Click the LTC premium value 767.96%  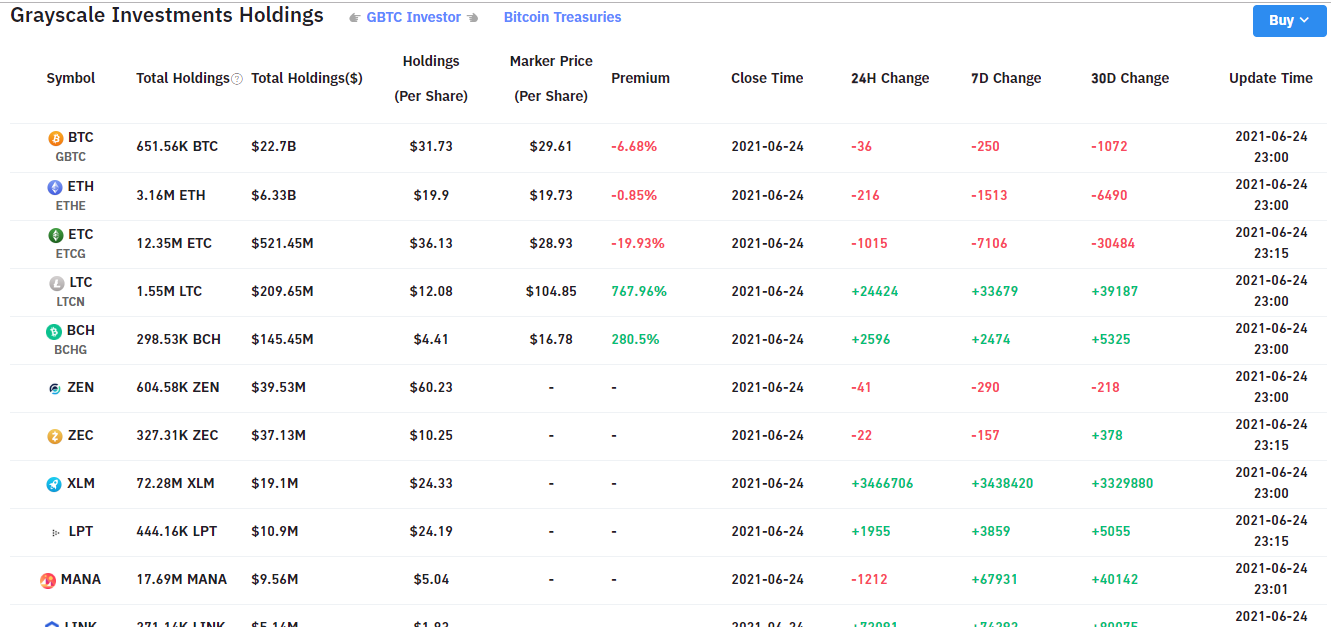coord(639,291)
